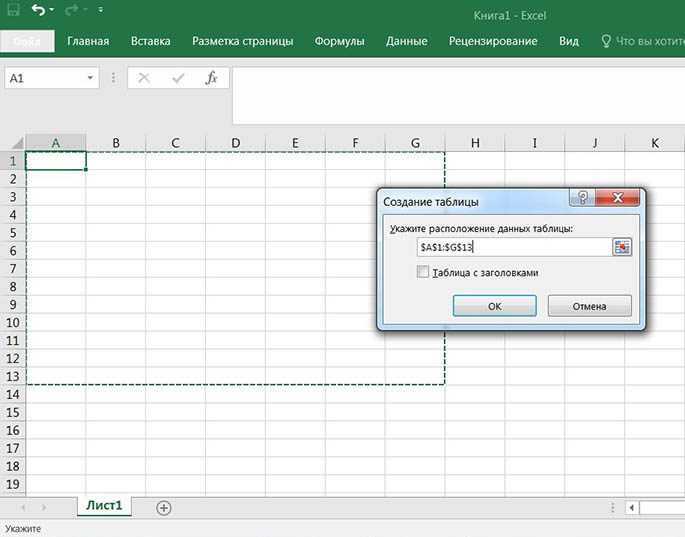Select column C header
This screenshot has width=685, height=537.
tap(176, 143)
